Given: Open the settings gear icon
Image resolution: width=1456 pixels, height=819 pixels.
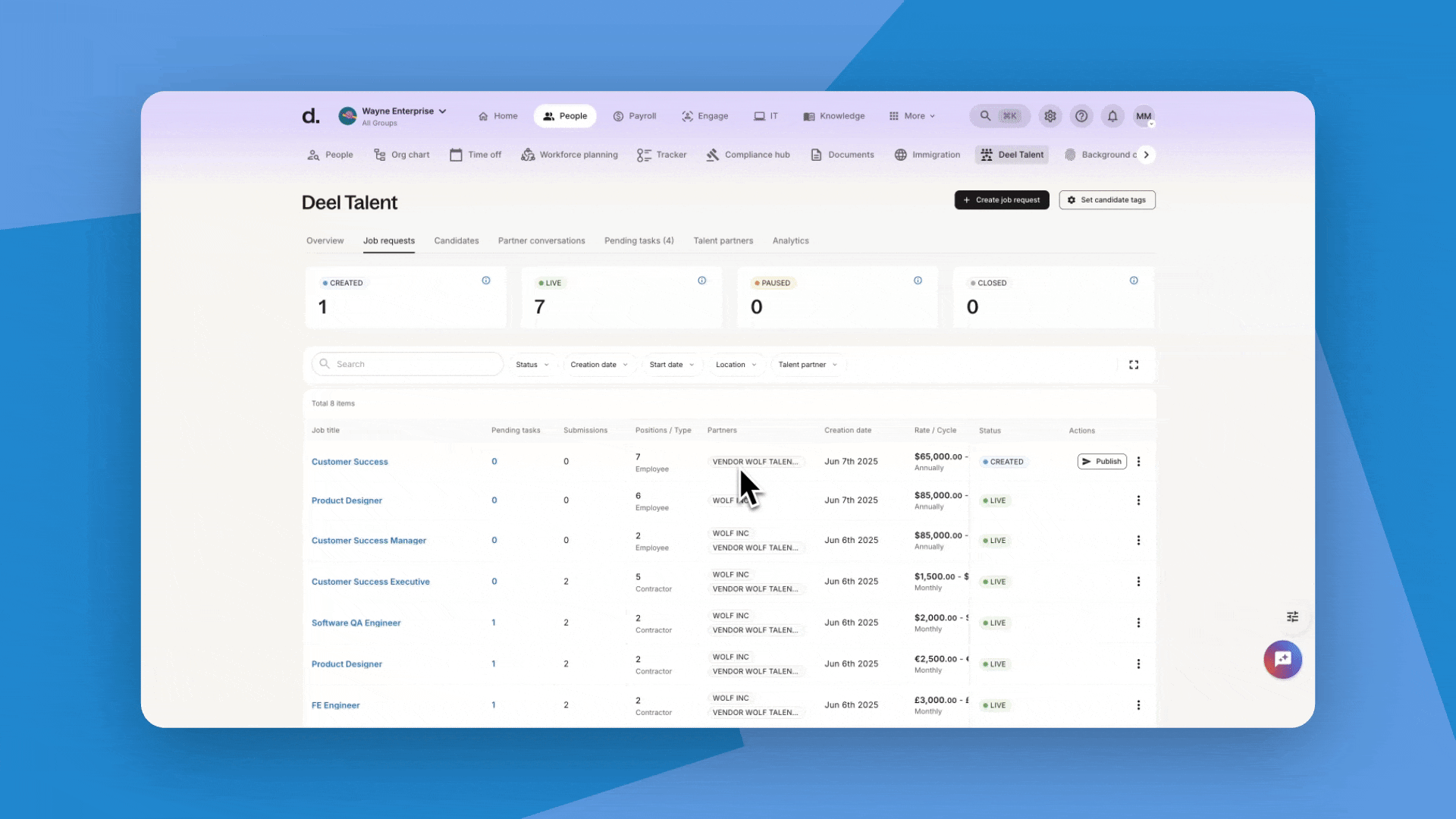Looking at the screenshot, I should point(1050,116).
